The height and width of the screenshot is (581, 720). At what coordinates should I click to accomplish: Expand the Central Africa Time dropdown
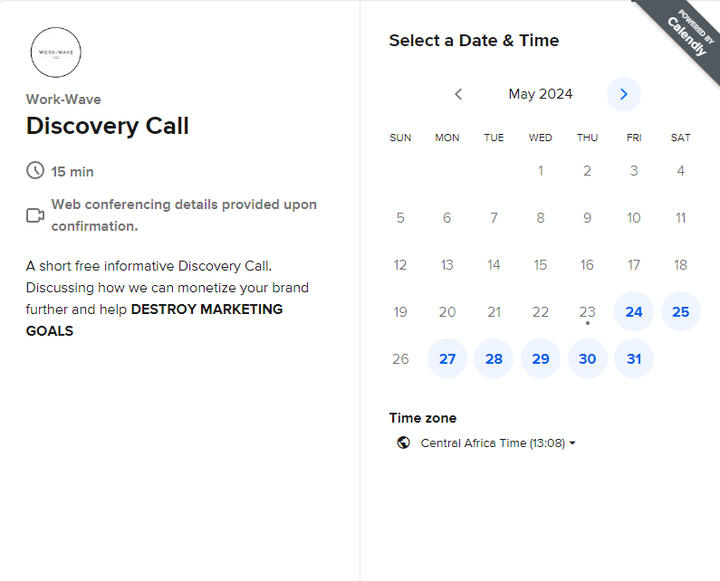(492, 443)
